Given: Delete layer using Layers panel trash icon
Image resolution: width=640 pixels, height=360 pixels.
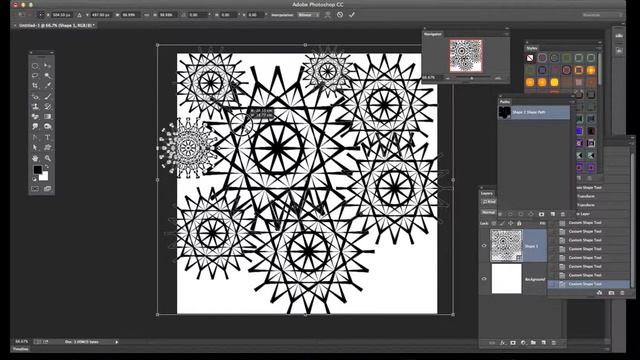Looking at the screenshot, I should click(554, 343).
